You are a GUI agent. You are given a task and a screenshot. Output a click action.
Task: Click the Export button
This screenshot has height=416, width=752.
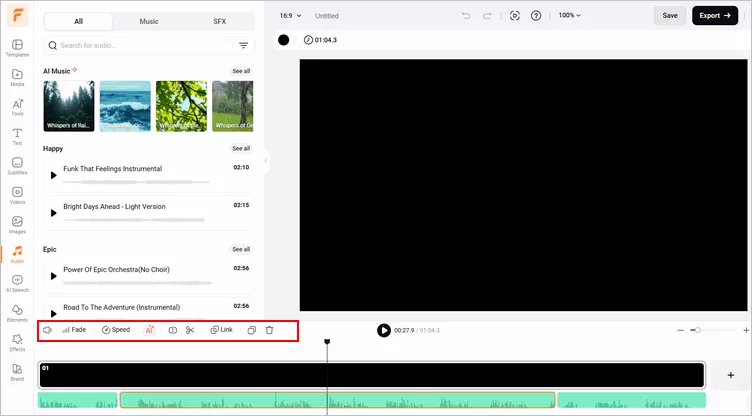[x=715, y=16]
